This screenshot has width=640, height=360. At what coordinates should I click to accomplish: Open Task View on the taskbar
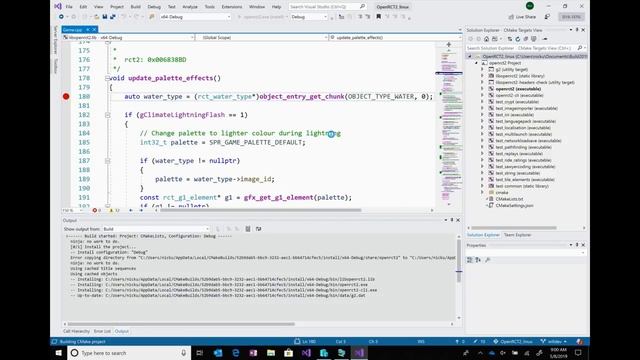coord(200,353)
